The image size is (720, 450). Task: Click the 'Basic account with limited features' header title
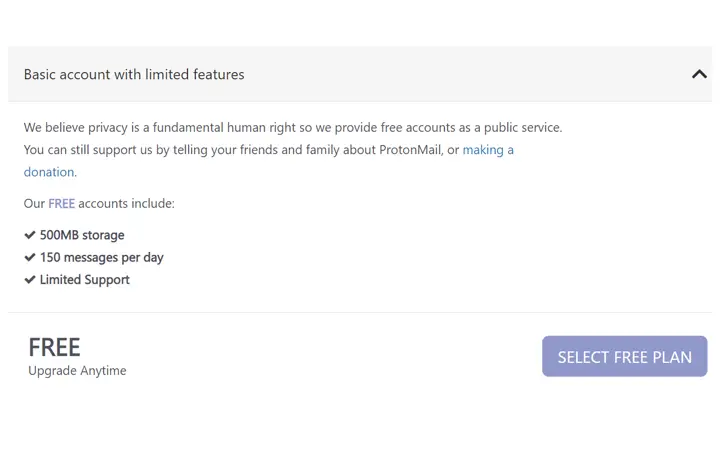134,74
